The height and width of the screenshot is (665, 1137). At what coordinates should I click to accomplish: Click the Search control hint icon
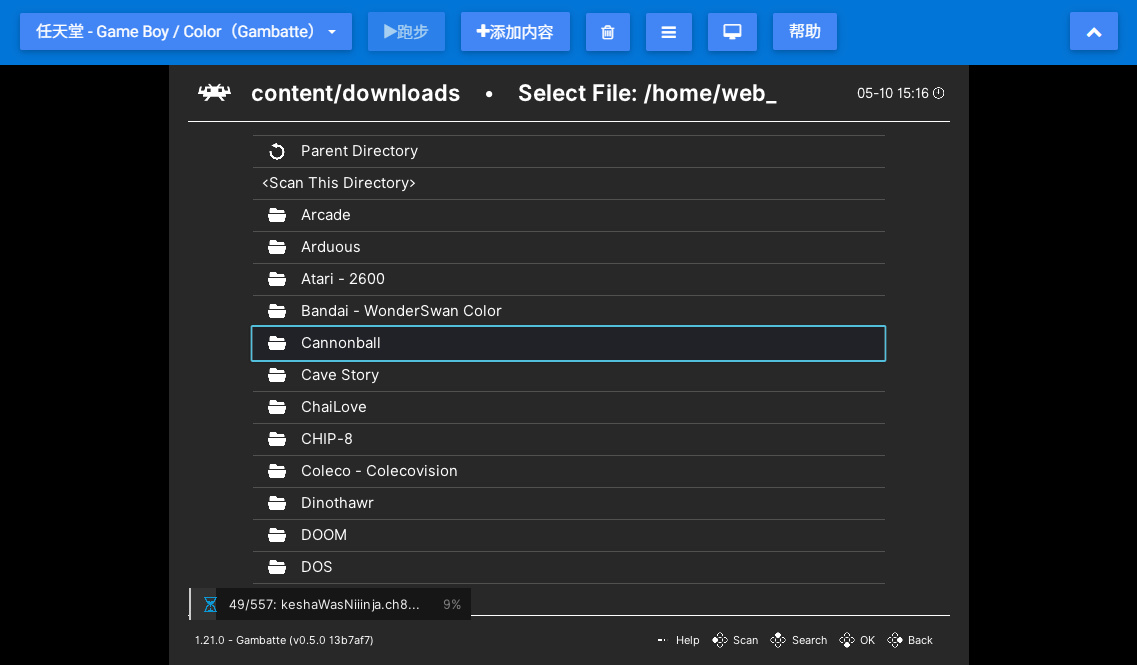[778, 640]
